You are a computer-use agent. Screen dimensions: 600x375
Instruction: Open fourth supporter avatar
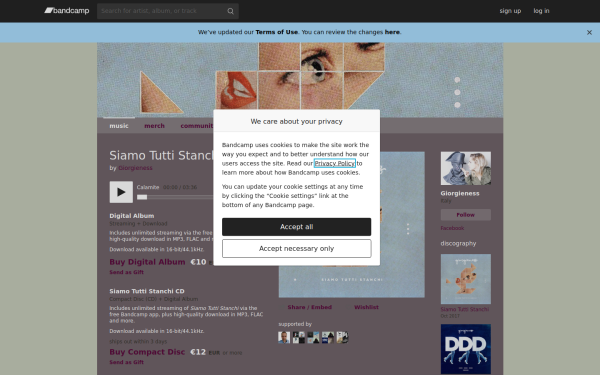tap(328, 338)
